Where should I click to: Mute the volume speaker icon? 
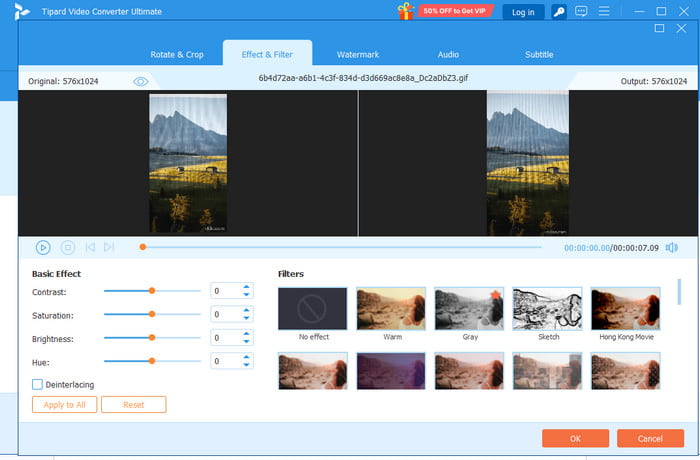(x=671, y=247)
